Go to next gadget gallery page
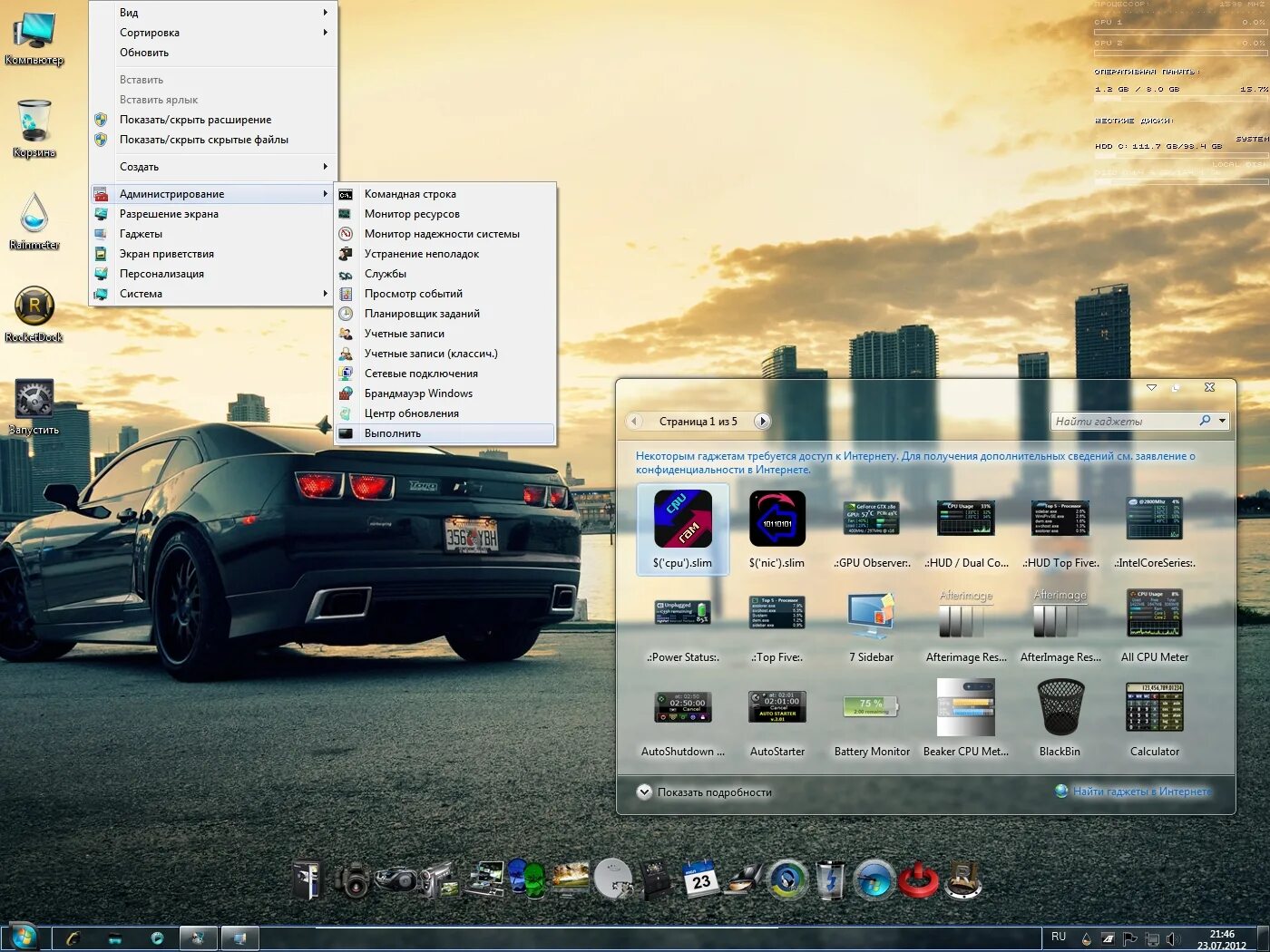Screen dimensions: 1270x952 (x=762, y=421)
